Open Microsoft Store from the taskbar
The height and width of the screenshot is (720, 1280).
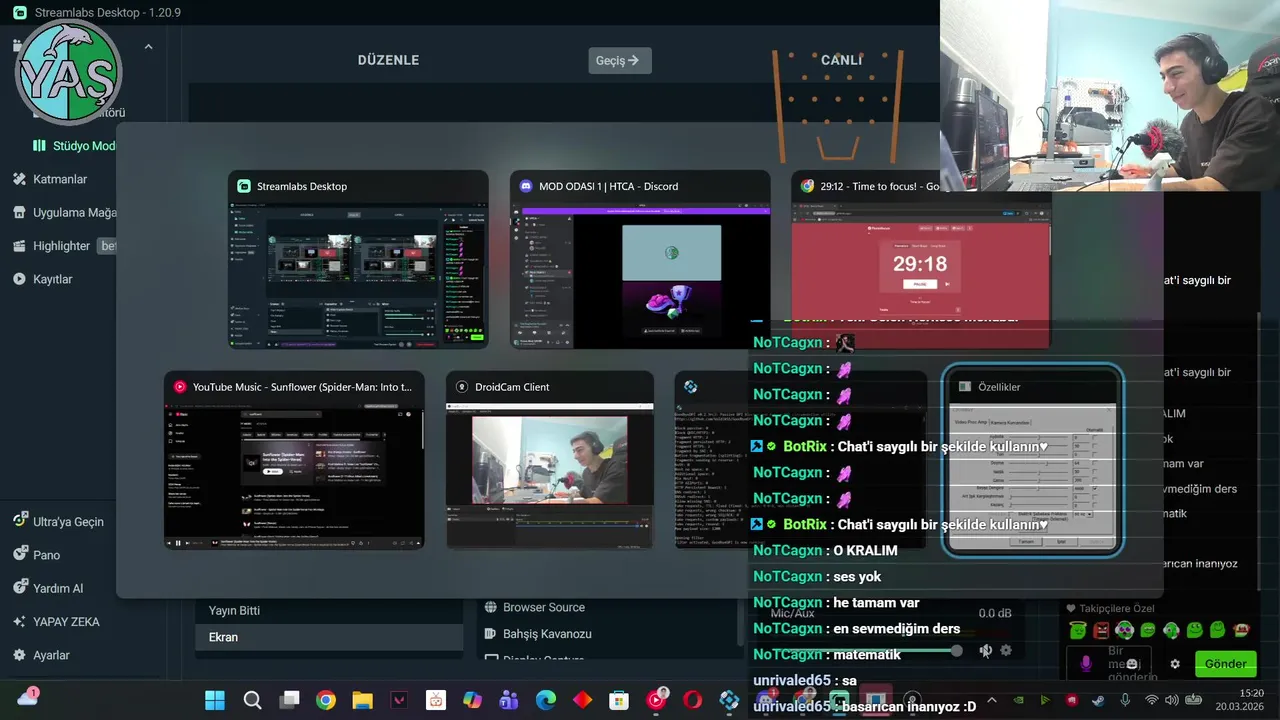619,700
